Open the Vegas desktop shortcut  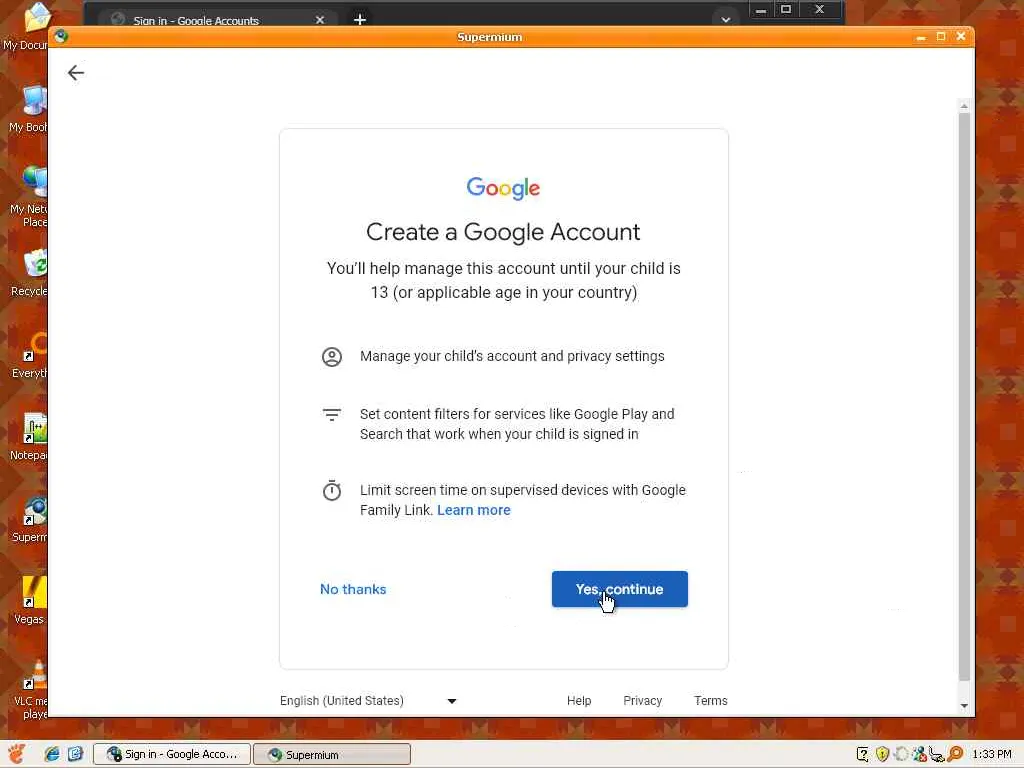[30, 601]
